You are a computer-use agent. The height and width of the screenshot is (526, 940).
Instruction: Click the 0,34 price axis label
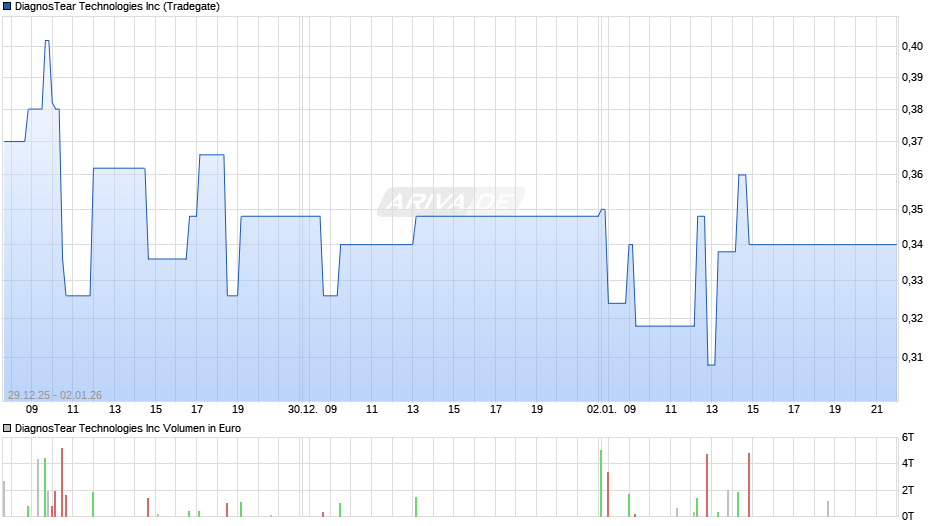point(912,245)
